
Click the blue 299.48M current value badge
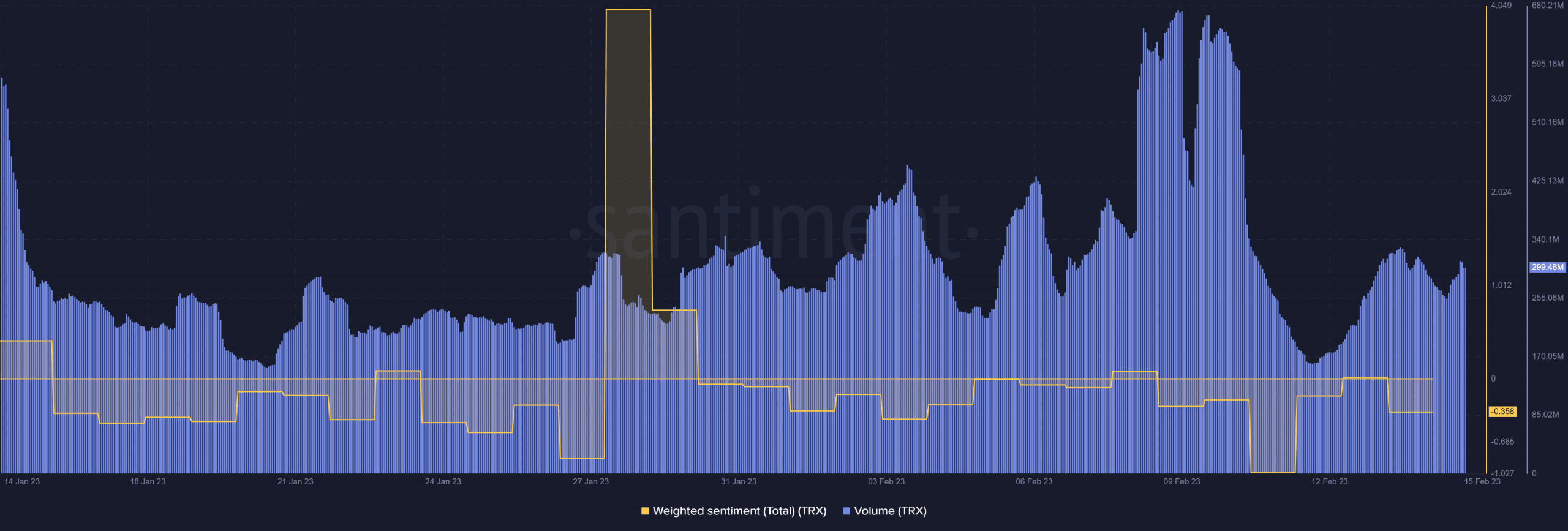tap(1548, 267)
